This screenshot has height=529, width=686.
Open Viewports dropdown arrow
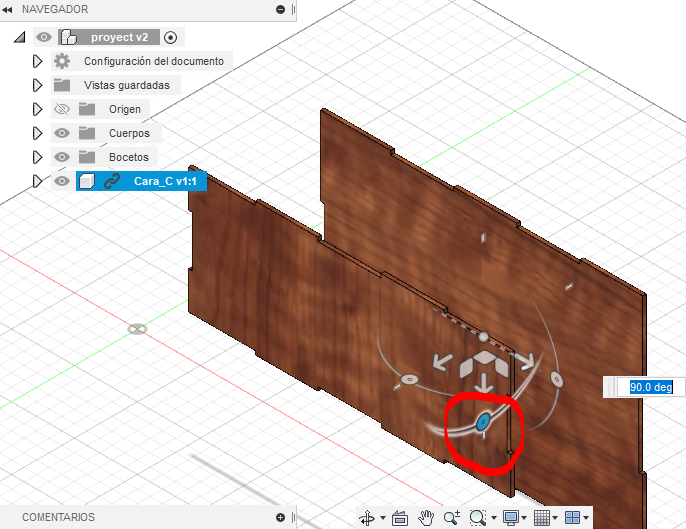point(586,518)
